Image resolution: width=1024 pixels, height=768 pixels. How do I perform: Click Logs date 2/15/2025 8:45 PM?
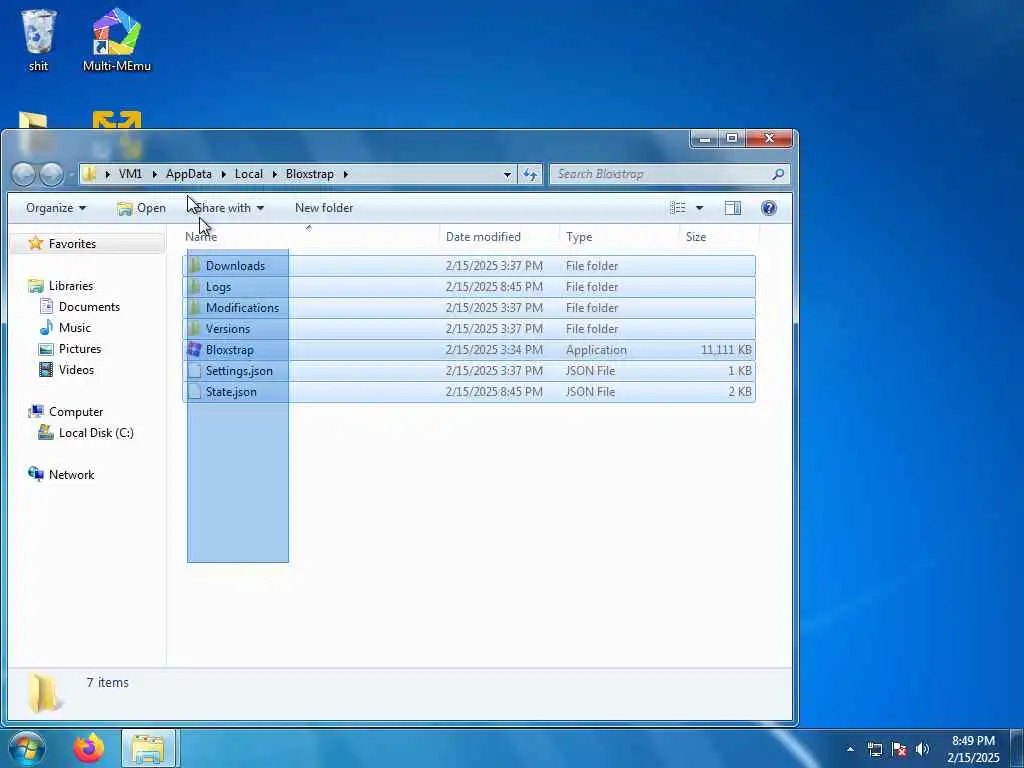[x=494, y=287]
